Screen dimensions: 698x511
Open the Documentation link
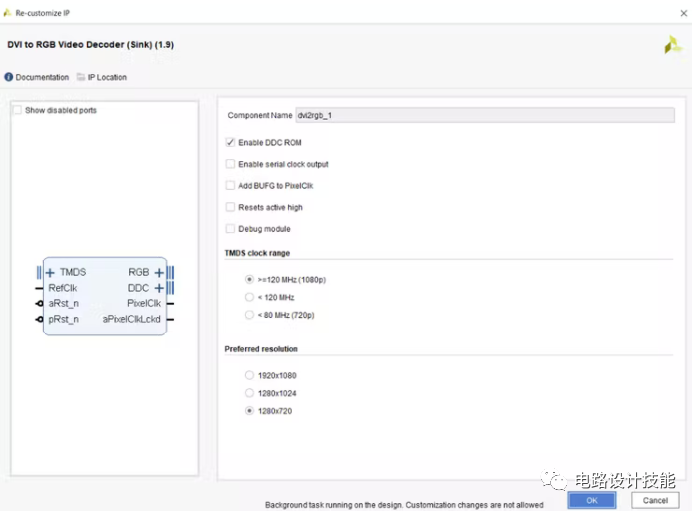point(42,77)
